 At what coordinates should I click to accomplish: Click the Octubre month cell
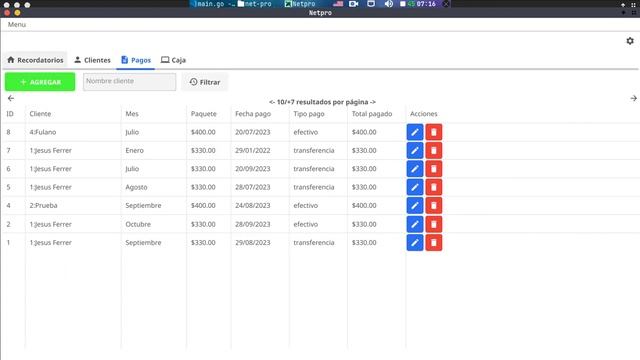(138, 224)
